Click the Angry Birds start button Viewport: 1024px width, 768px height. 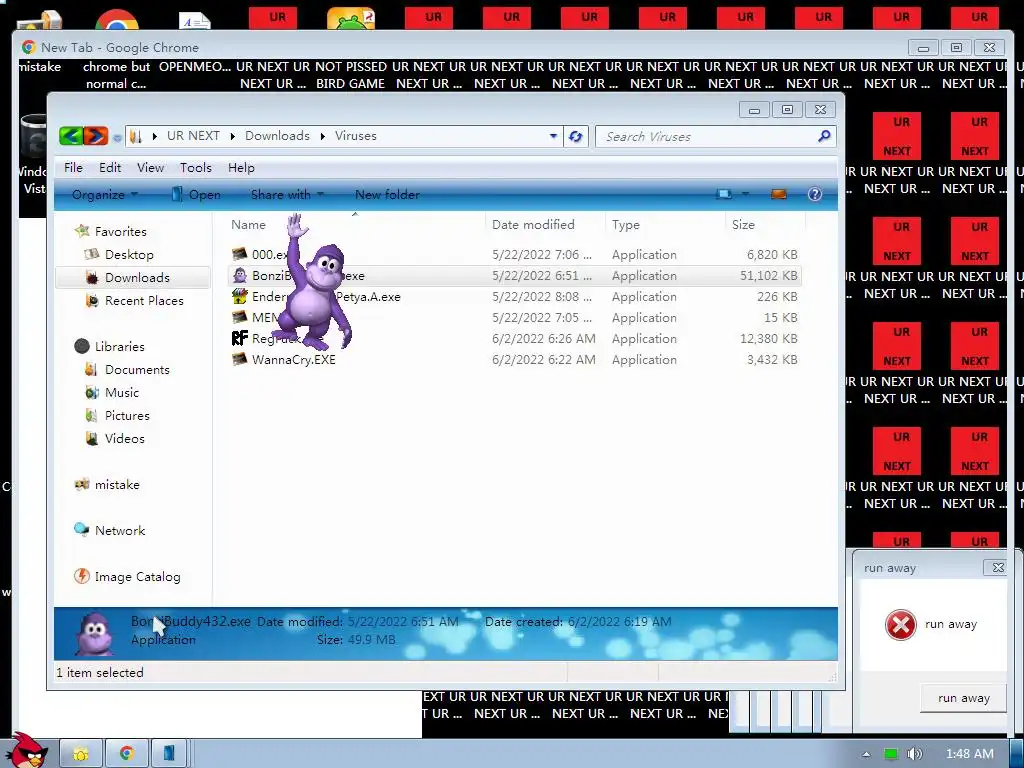point(27,750)
